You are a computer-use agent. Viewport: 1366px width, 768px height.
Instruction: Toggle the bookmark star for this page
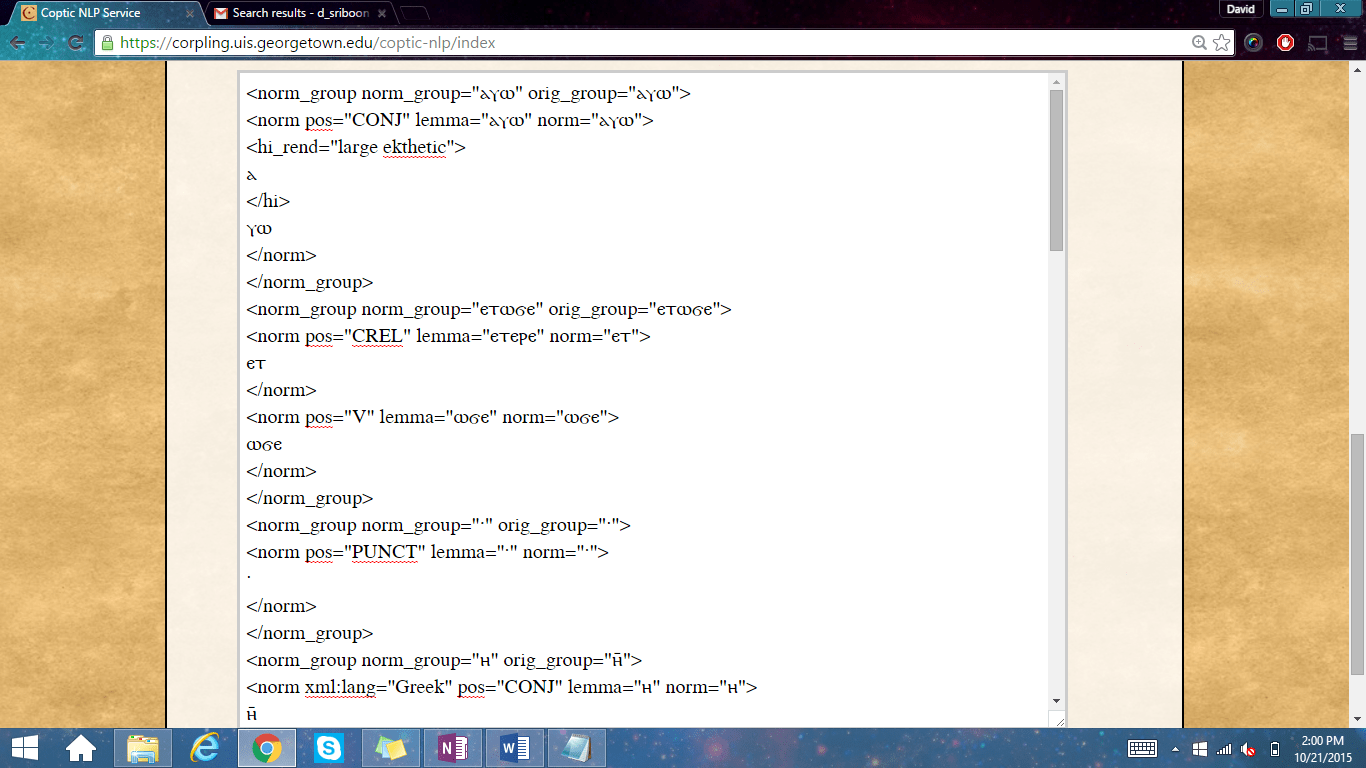click(x=1221, y=44)
